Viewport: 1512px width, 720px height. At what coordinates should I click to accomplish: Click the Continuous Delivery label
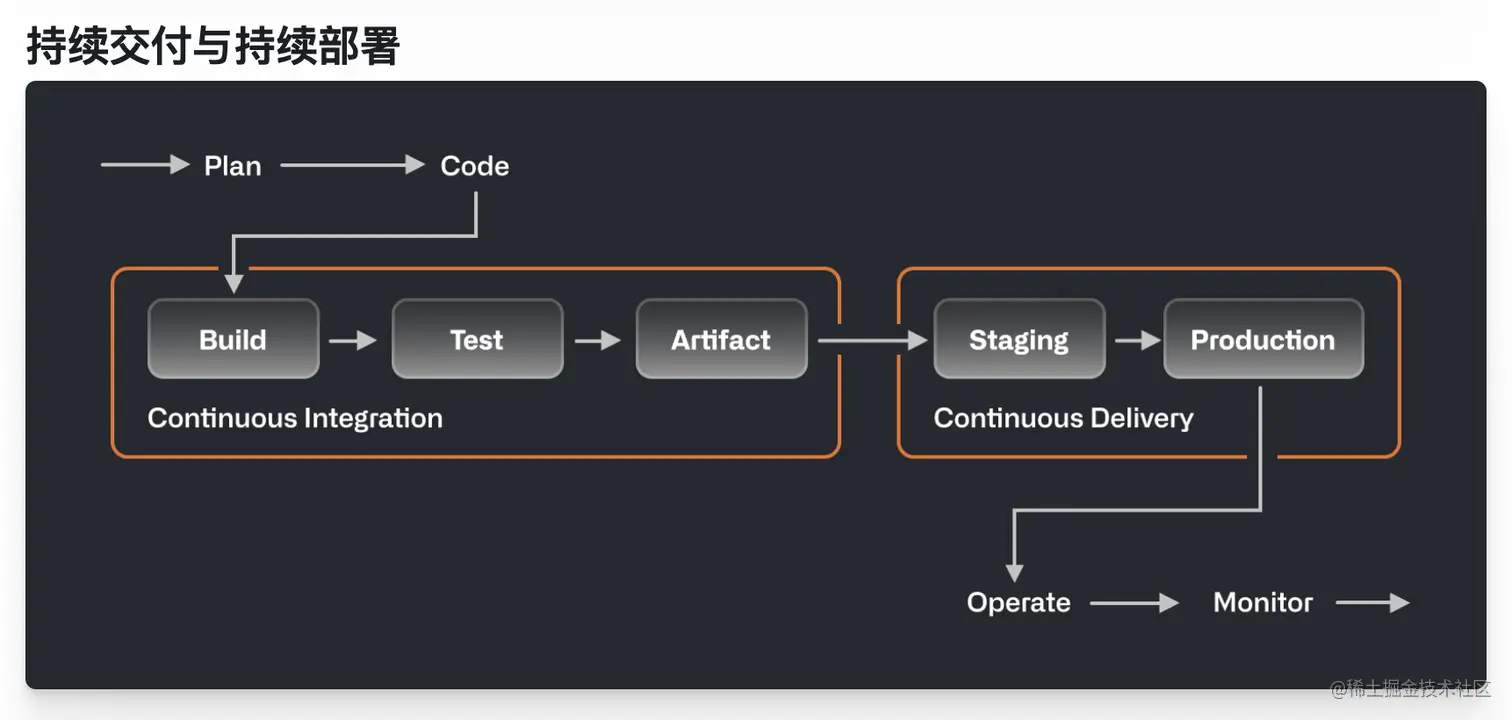pyautogui.click(x=1063, y=418)
